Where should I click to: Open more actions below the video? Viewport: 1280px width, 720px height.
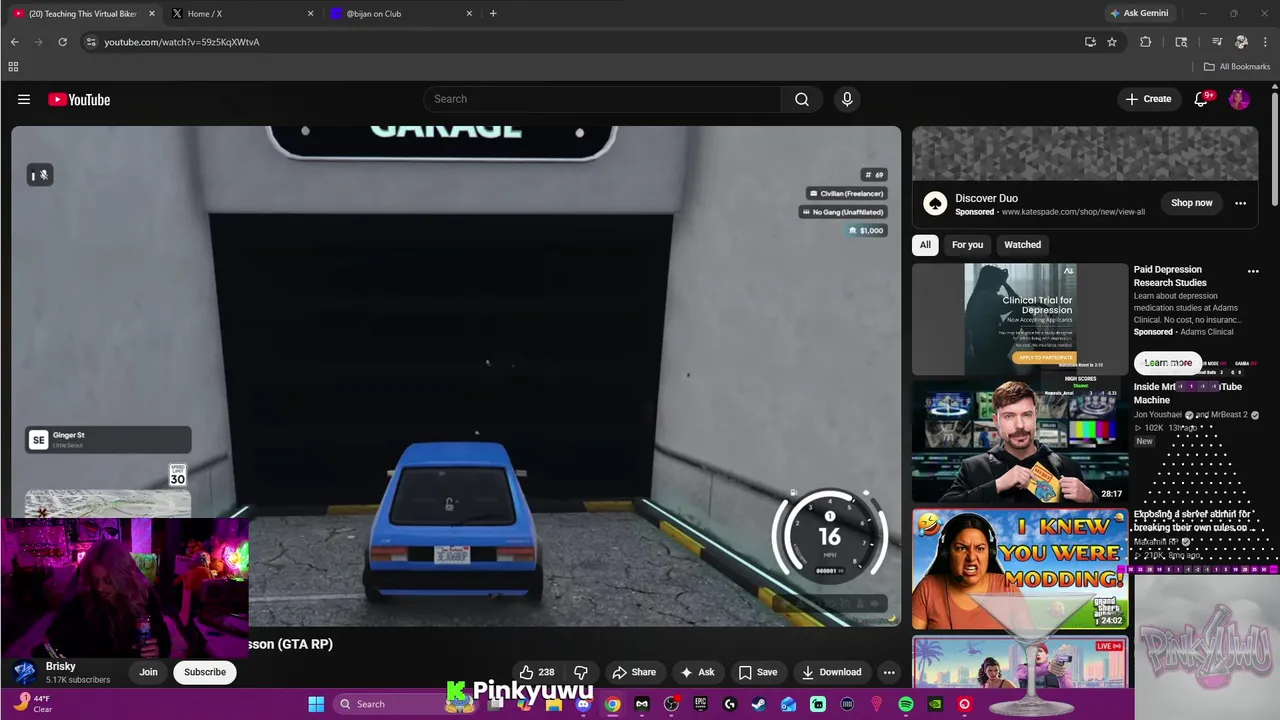click(889, 672)
